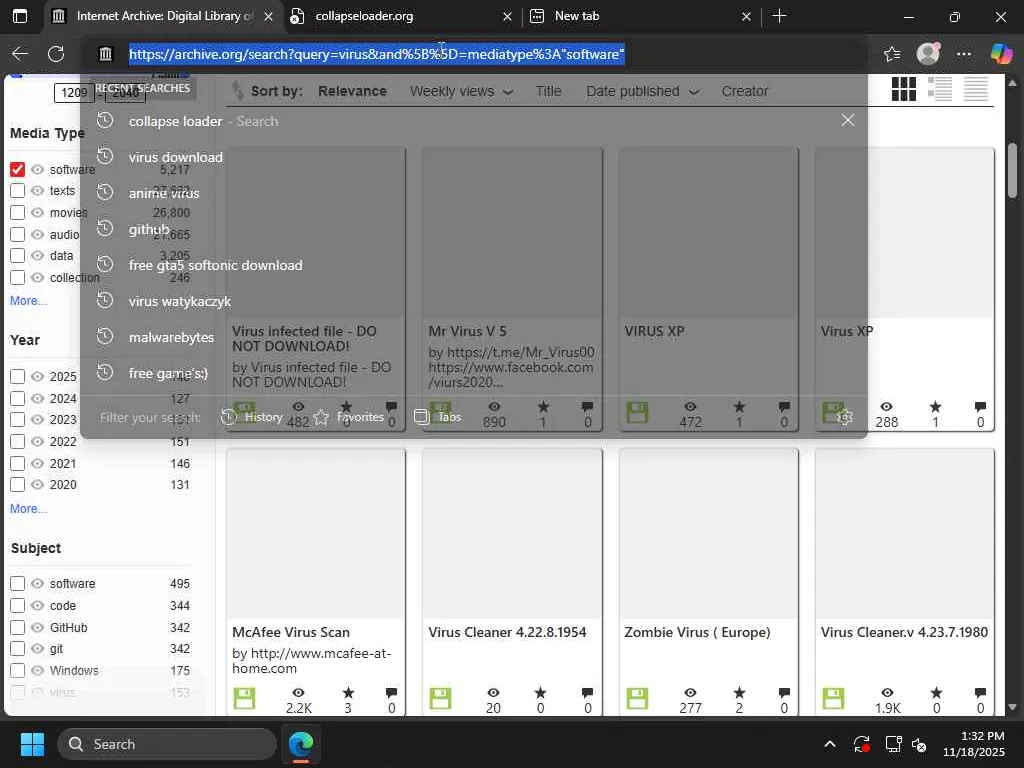
Task: Switch to compact list view layout
Action: (x=976, y=89)
